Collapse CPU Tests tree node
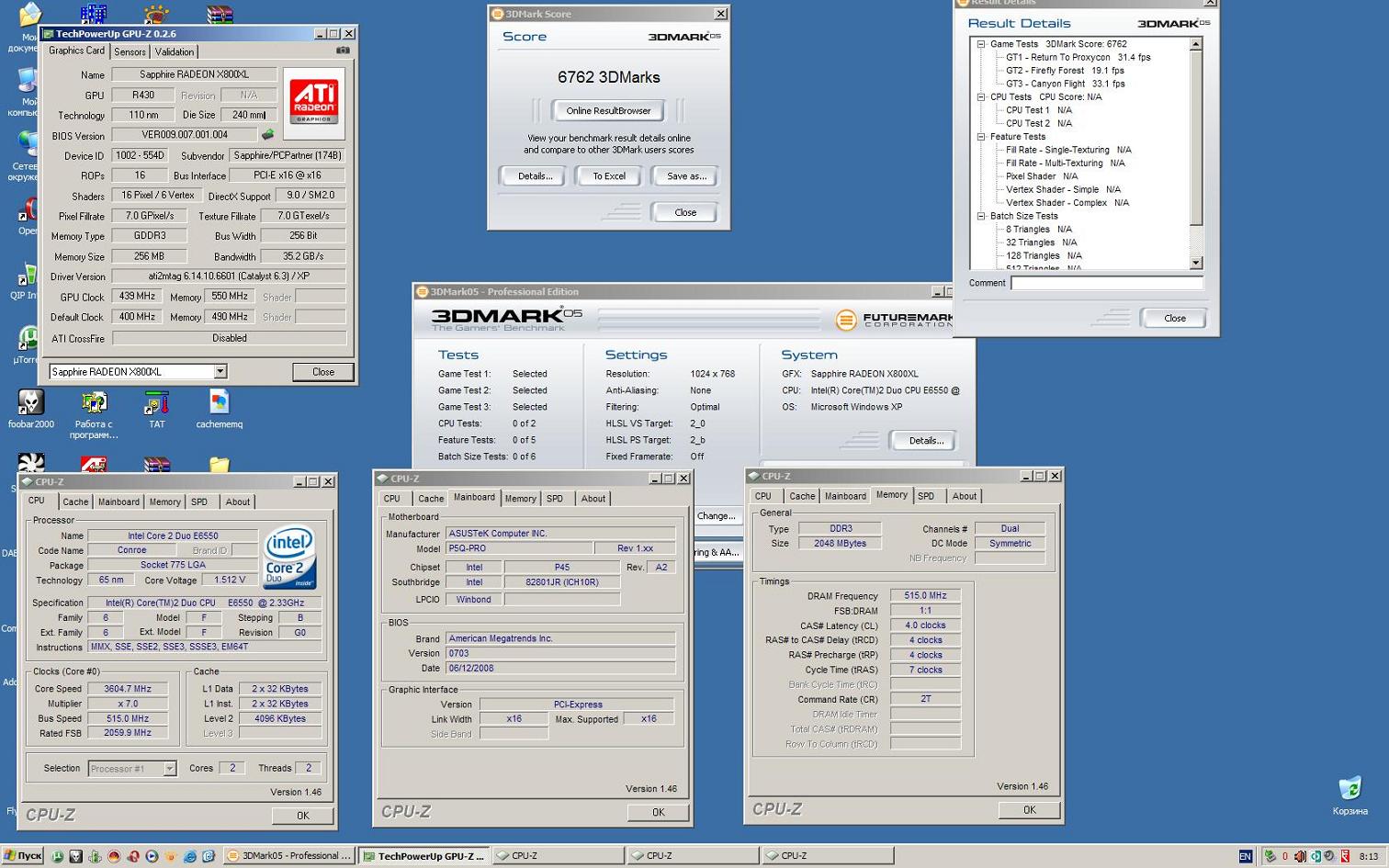Screen dimensions: 1389x868 (x=981, y=96)
